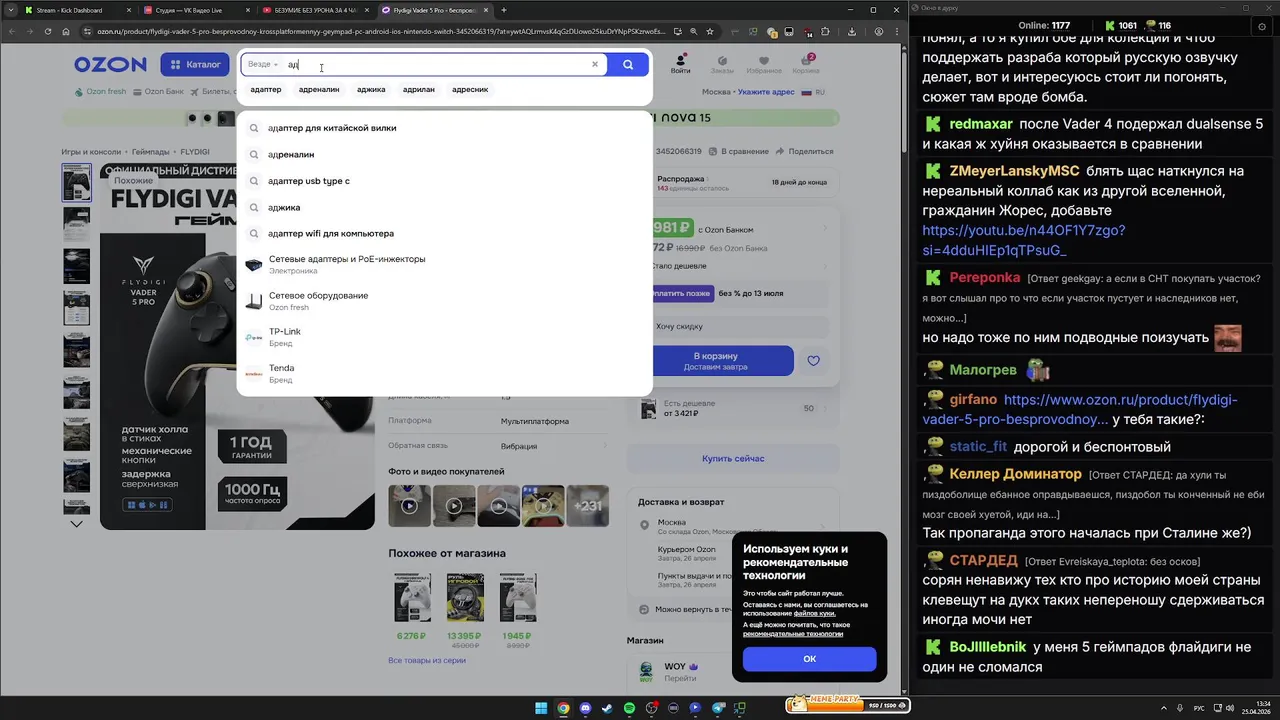Open Discord from the taskbar

point(585,708)
